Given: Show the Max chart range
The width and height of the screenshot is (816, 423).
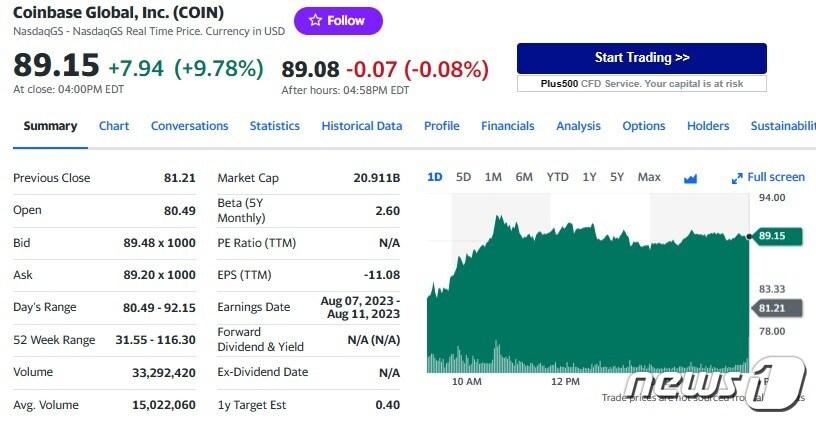Looking at the screenshot, I should click(649, 177).
